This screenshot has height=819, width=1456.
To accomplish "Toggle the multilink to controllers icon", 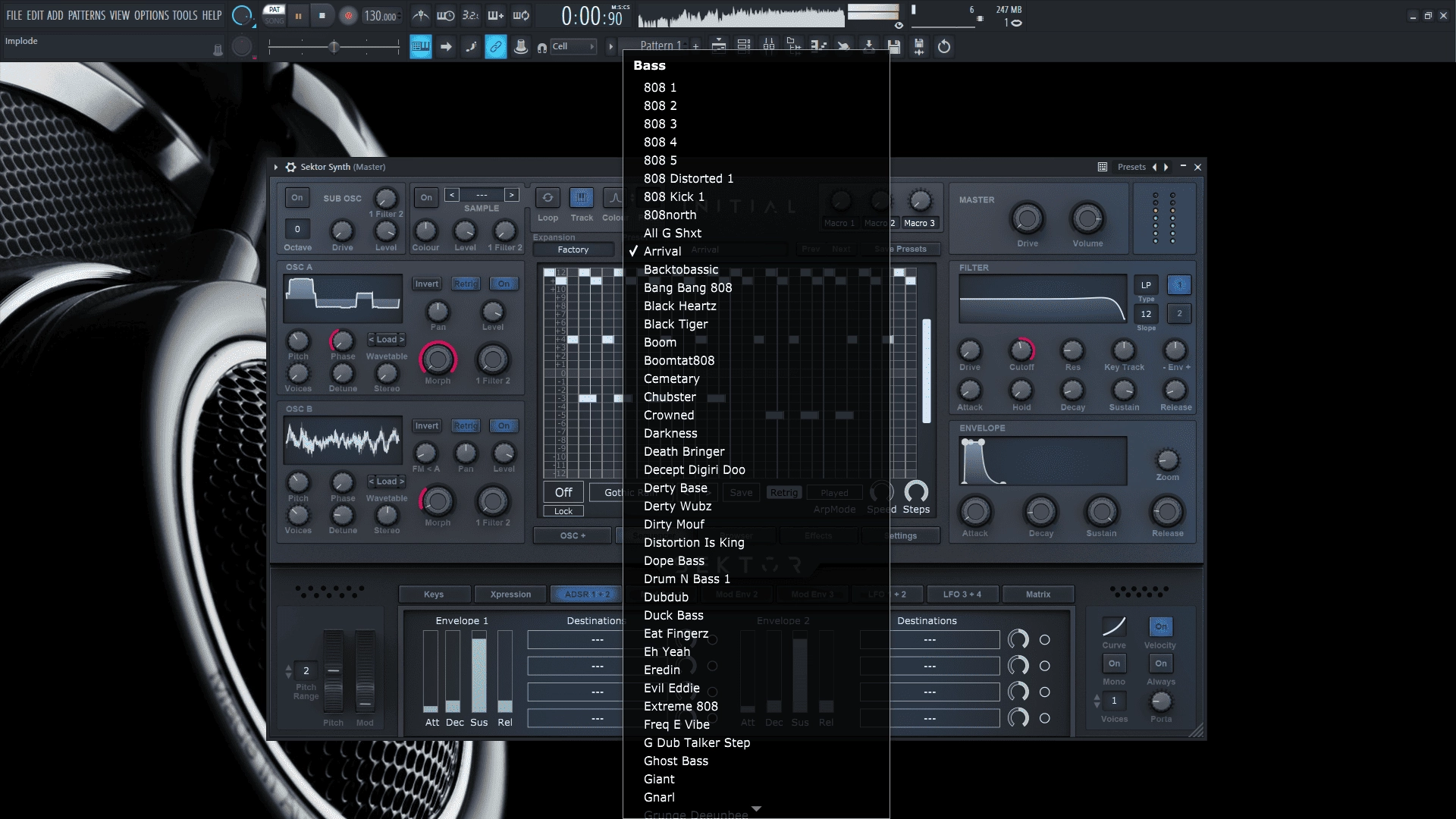I will click(495, 47).
